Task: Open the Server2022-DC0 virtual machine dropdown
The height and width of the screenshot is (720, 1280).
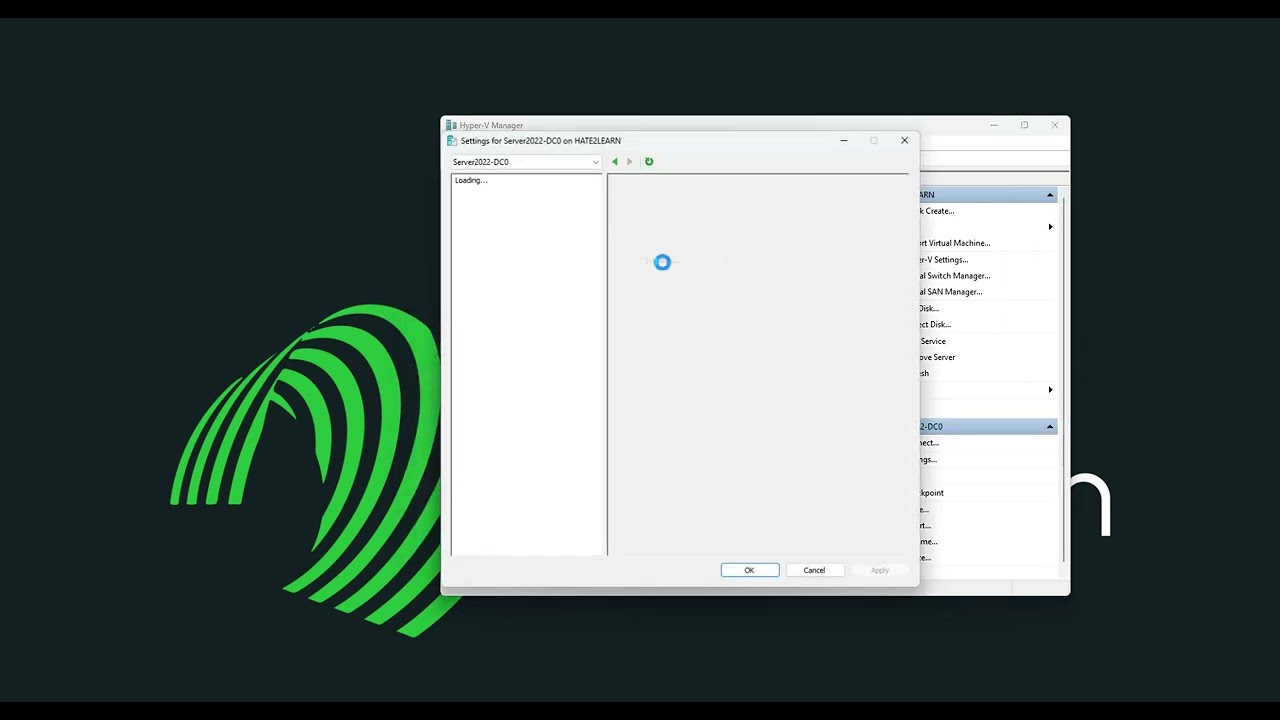Action: coord(526,162)
